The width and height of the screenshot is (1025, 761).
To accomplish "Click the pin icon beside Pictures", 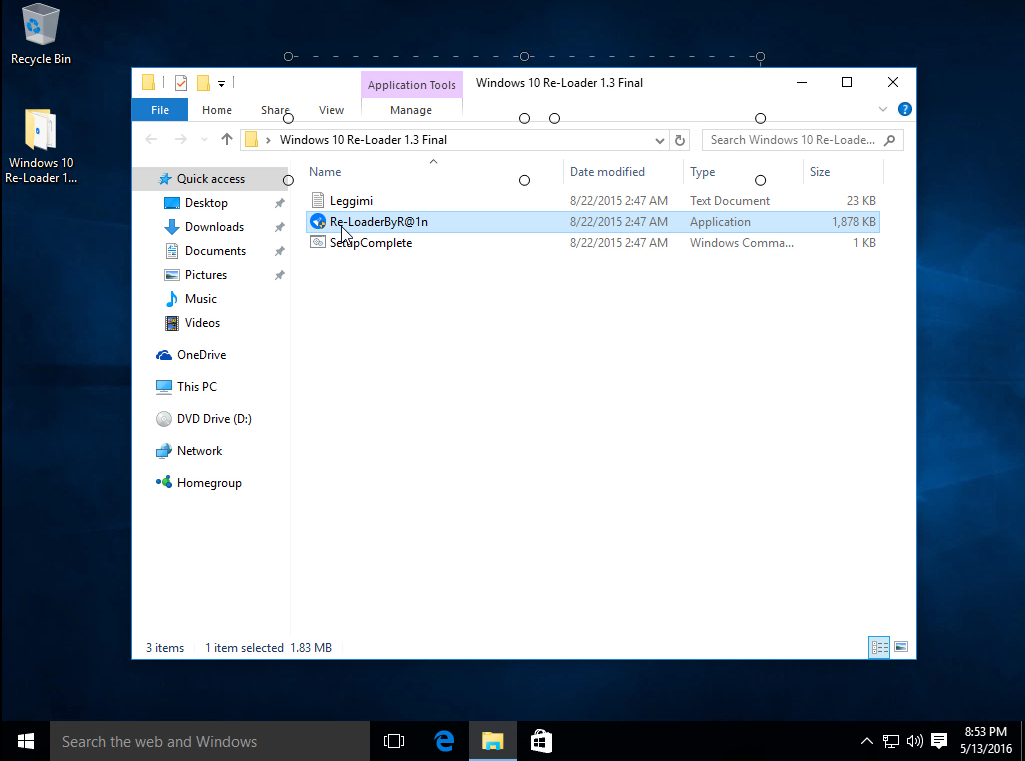I will (x=279, y=275).
